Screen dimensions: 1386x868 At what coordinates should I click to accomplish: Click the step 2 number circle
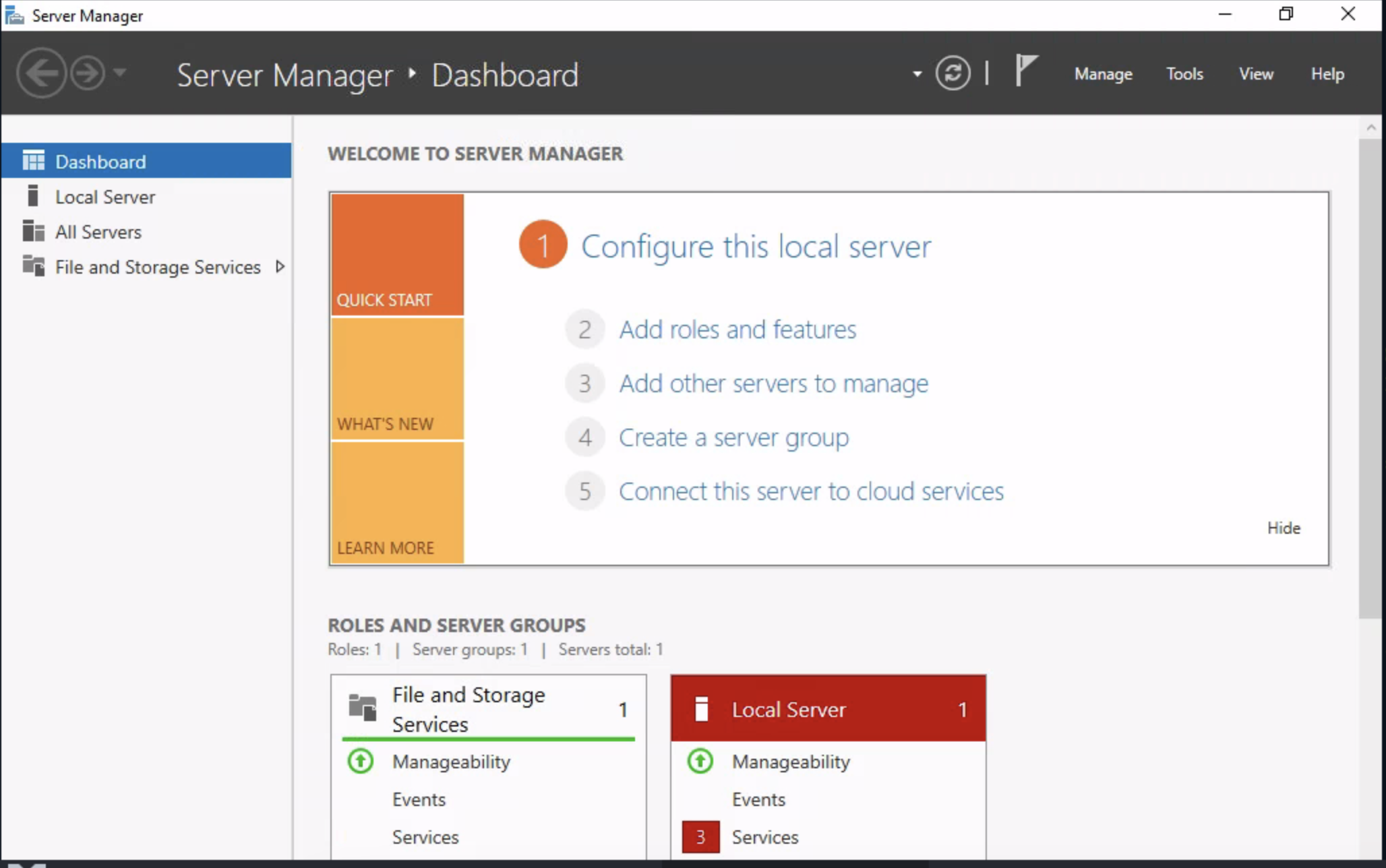[x=584, y=330]
